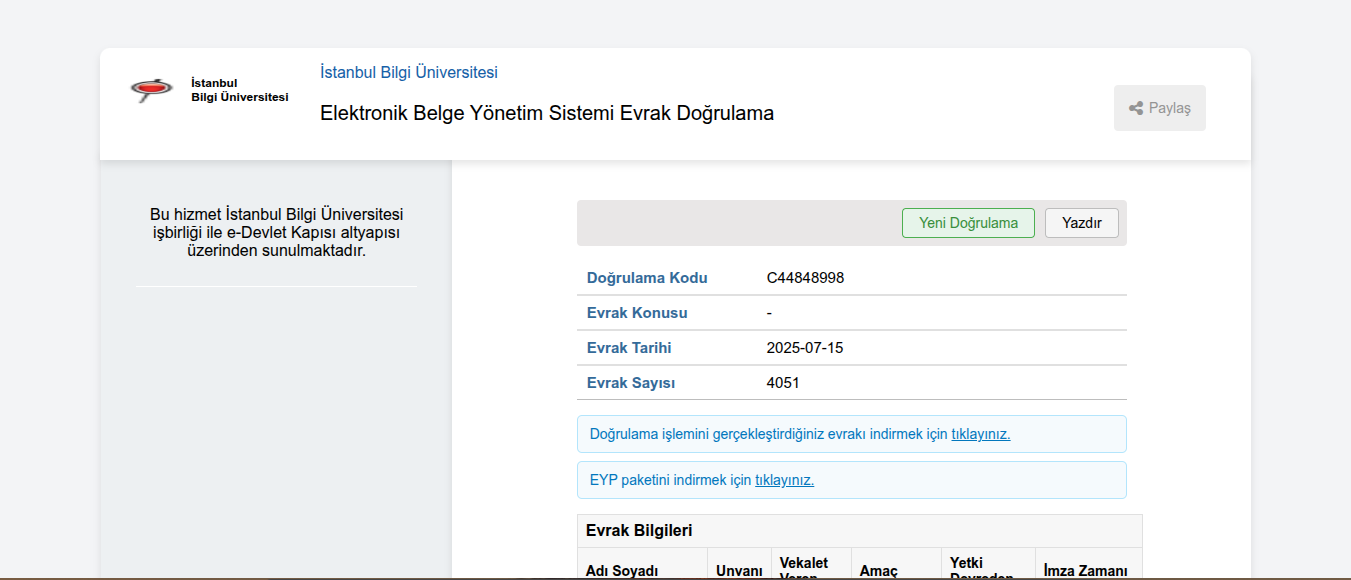
Task: Open the İstanbul Bilgi Üniversitesi header link
Action: [409, 72]
